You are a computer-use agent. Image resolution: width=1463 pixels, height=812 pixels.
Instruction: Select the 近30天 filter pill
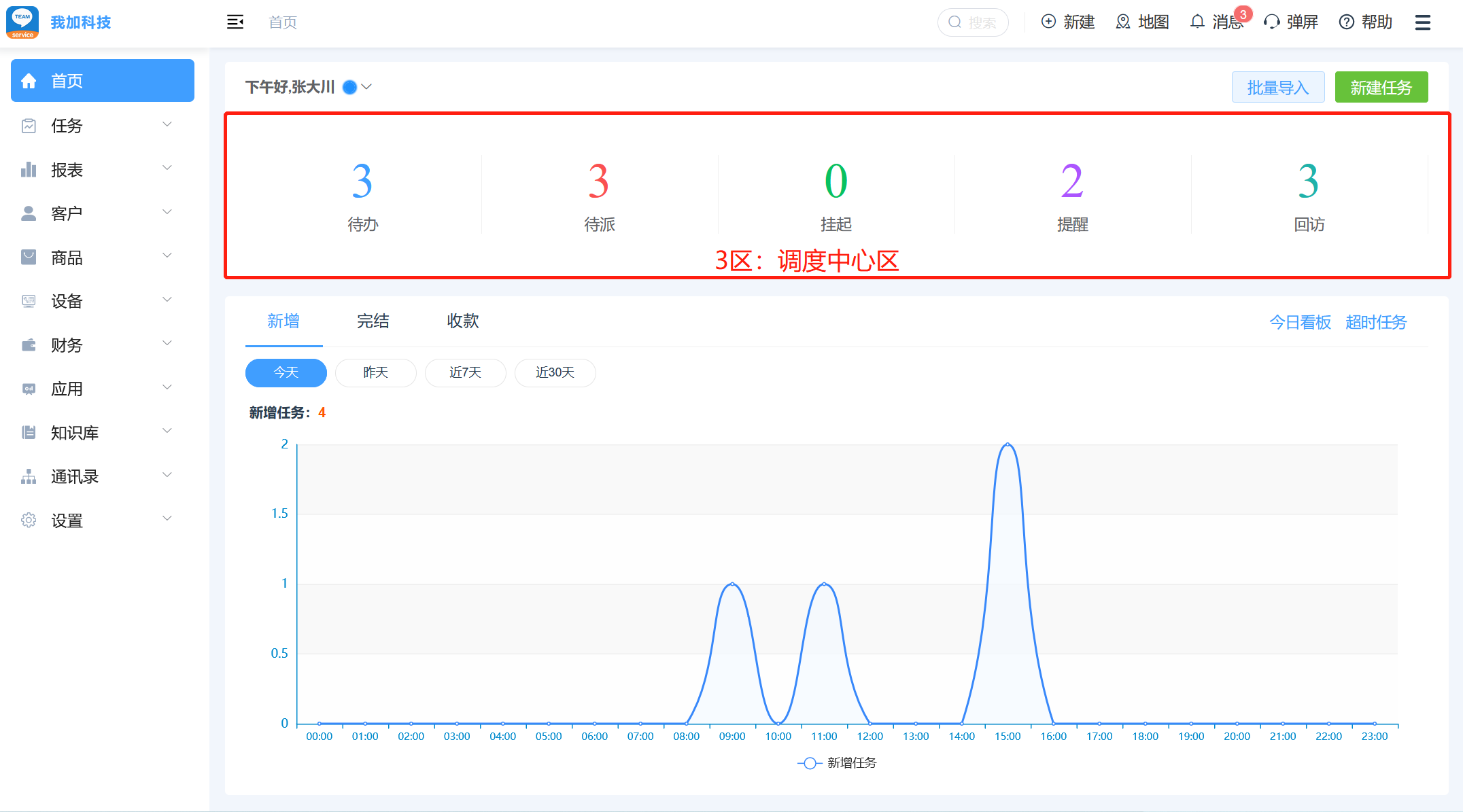pyautogui.click(x=555, y=372)
